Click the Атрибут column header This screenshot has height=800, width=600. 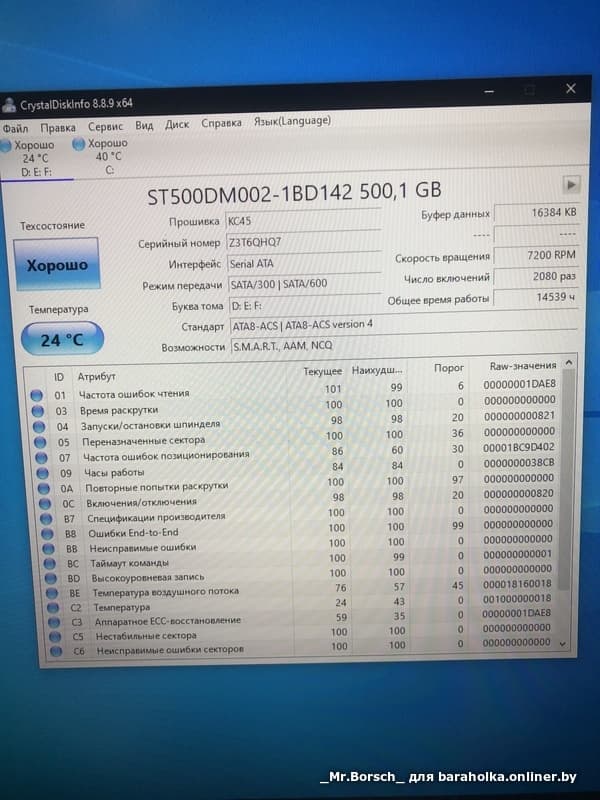click(x=96, y=377)
